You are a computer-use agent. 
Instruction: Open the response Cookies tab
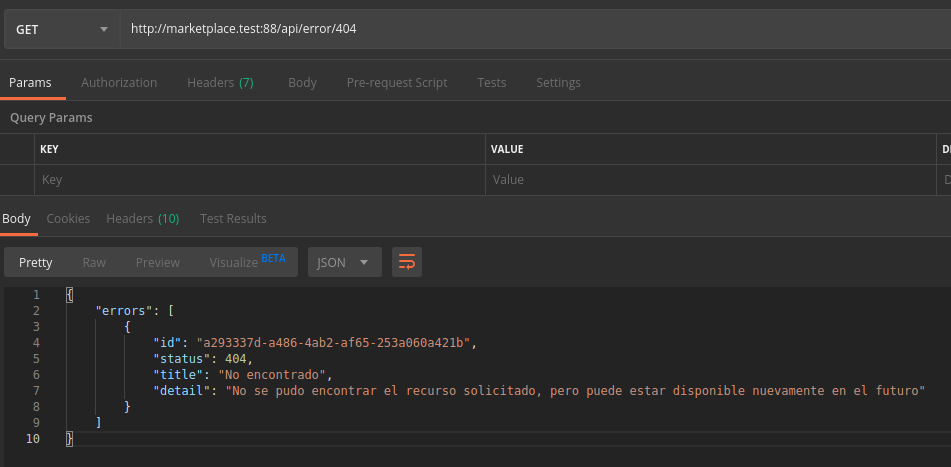click(68, 218)
